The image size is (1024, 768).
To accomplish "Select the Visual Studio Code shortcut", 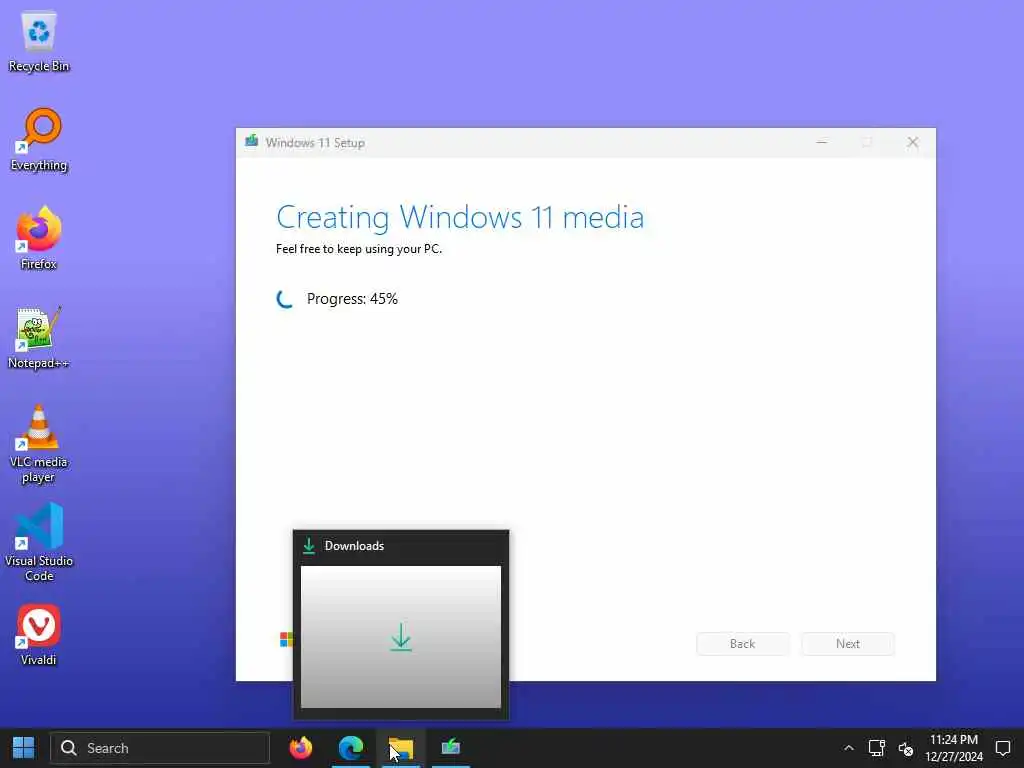I will pyautogui.click(x=39, y=542).
